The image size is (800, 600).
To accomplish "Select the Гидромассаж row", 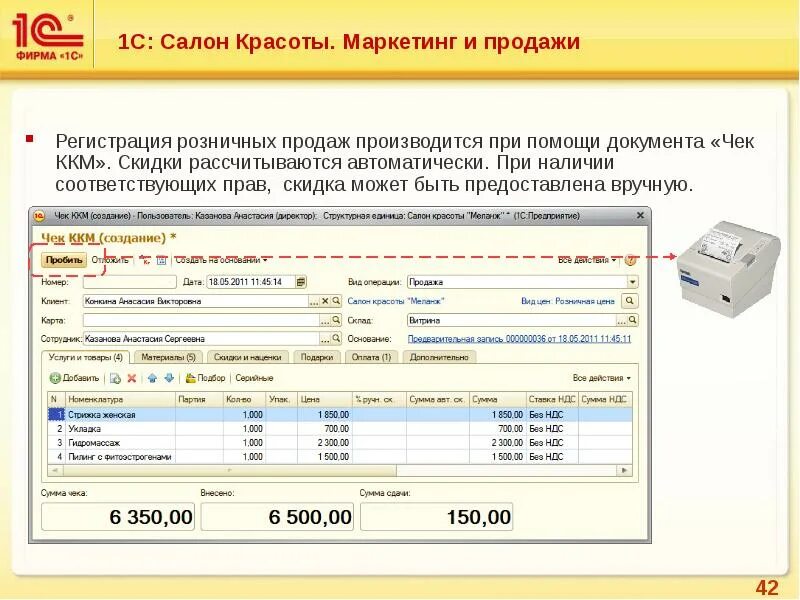I will tap(340, 442).
